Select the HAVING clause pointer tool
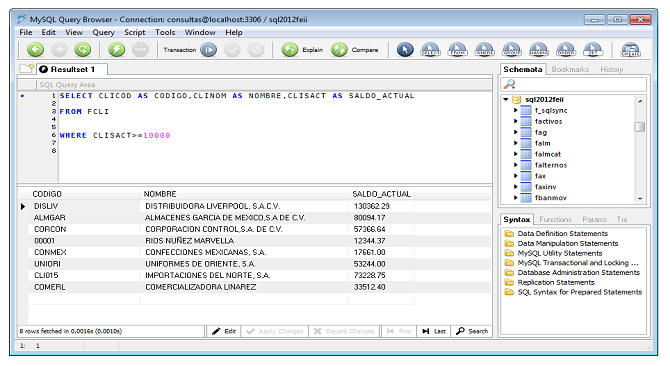Viewport: 670px width, 366px height. click(539, 50)
